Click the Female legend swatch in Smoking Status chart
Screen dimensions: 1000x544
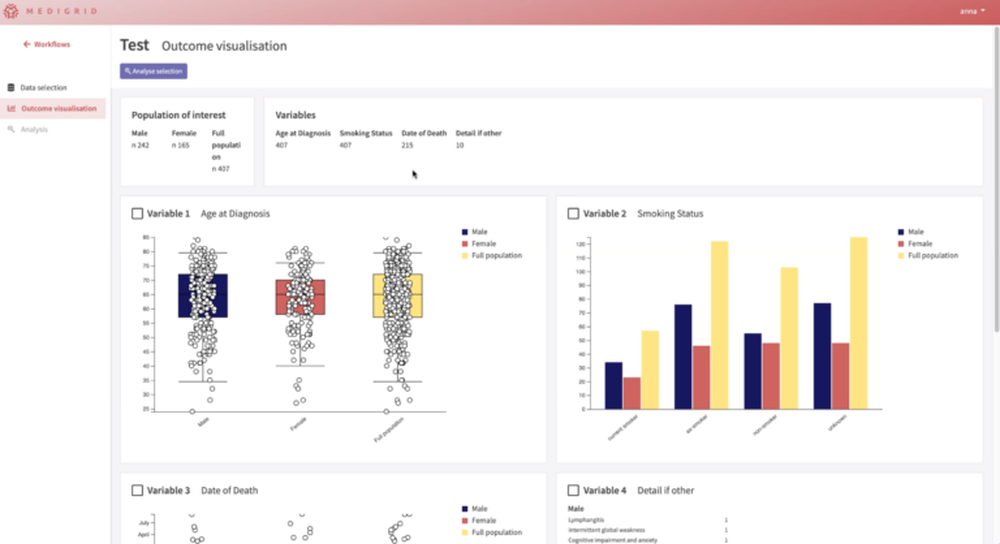[901, 244]
